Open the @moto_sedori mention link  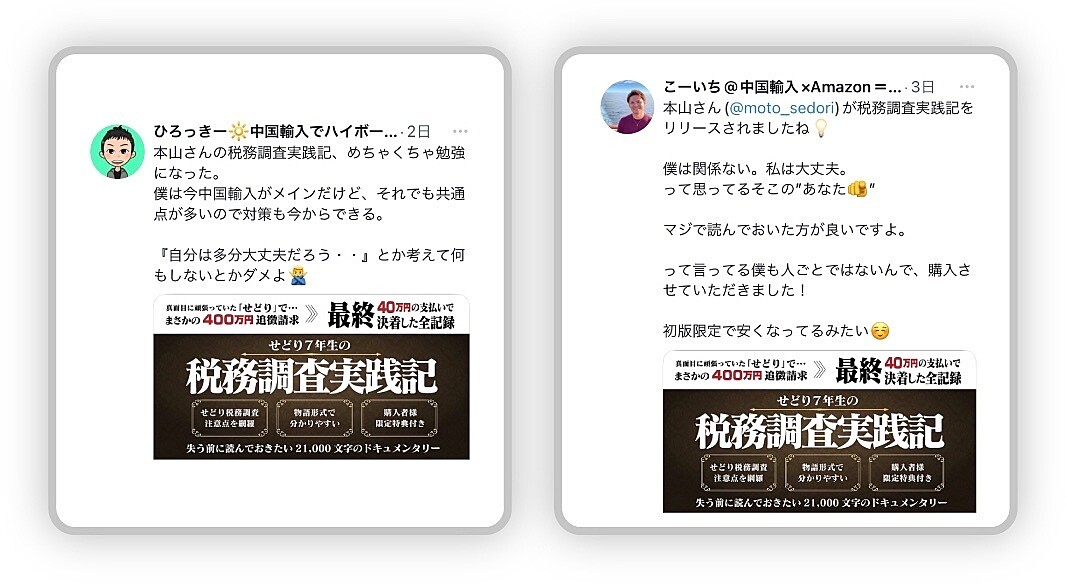pos(782,108)
